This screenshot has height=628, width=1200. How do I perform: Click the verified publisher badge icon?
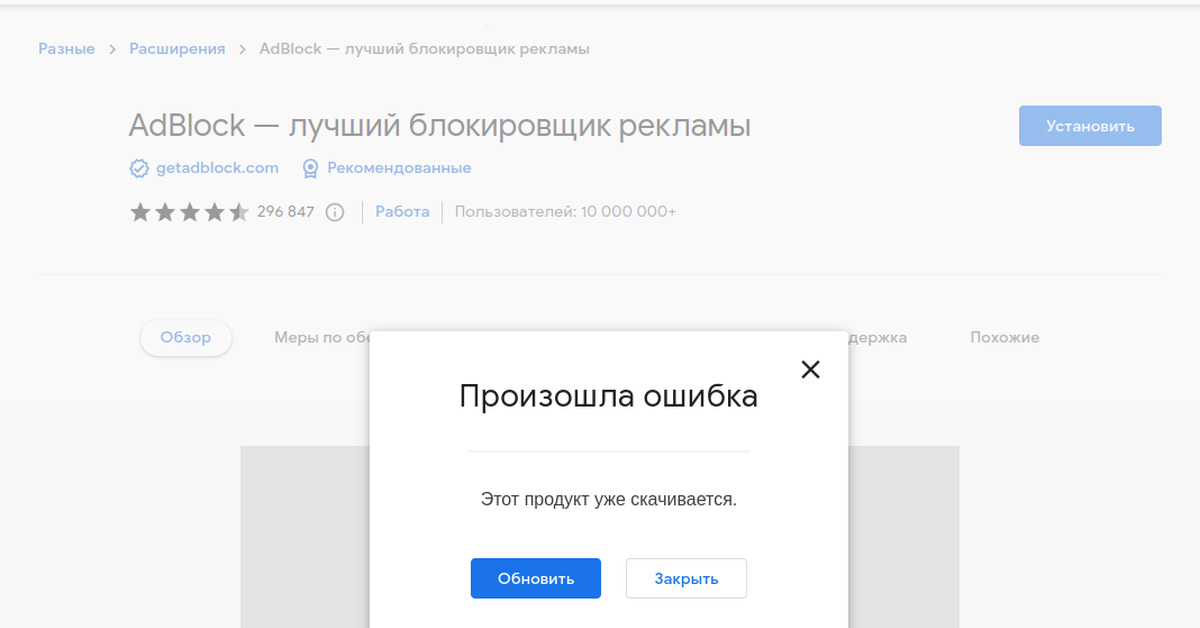click(137, 167)
